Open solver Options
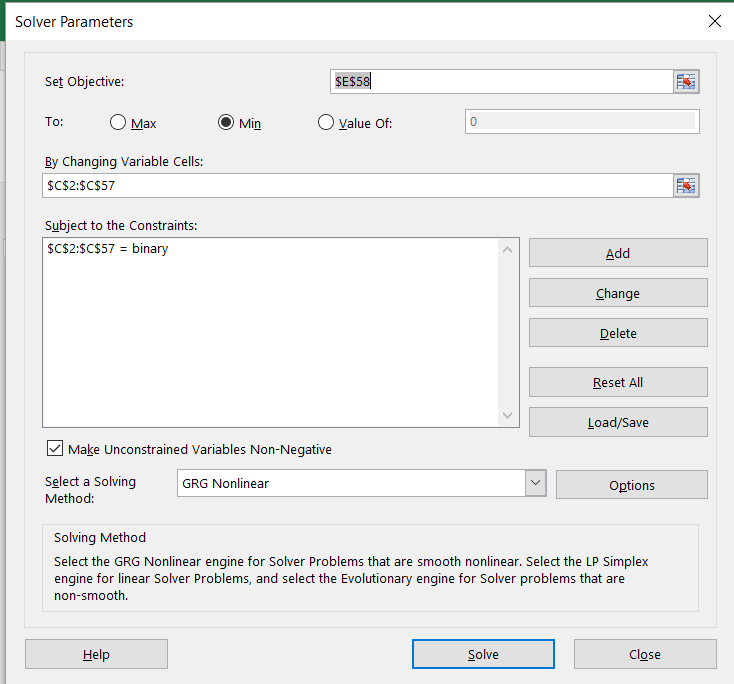This screenshot has width=734, height=684. point(631,485)
